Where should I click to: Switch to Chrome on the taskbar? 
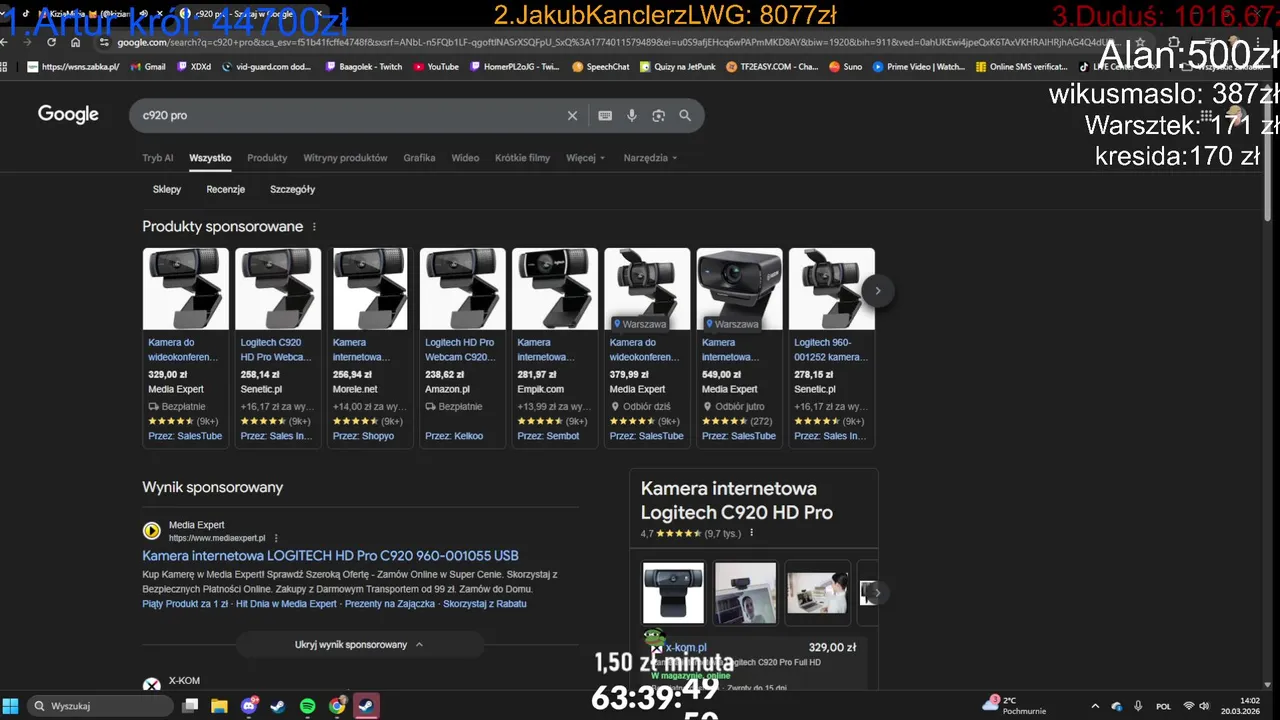[337, 706]
